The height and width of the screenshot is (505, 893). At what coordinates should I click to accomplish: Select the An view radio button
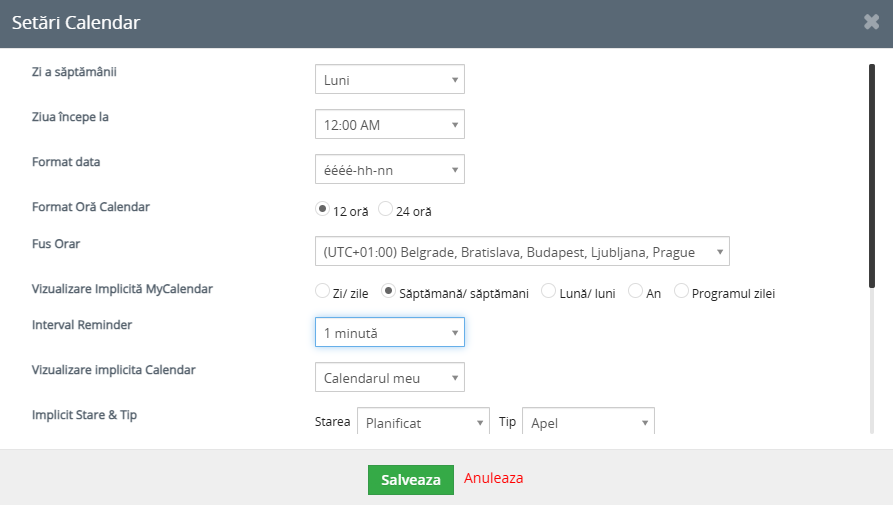point(635,291)
